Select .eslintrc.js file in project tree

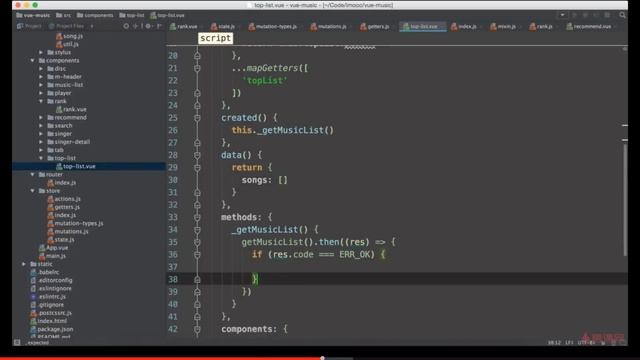pos(48,297)
